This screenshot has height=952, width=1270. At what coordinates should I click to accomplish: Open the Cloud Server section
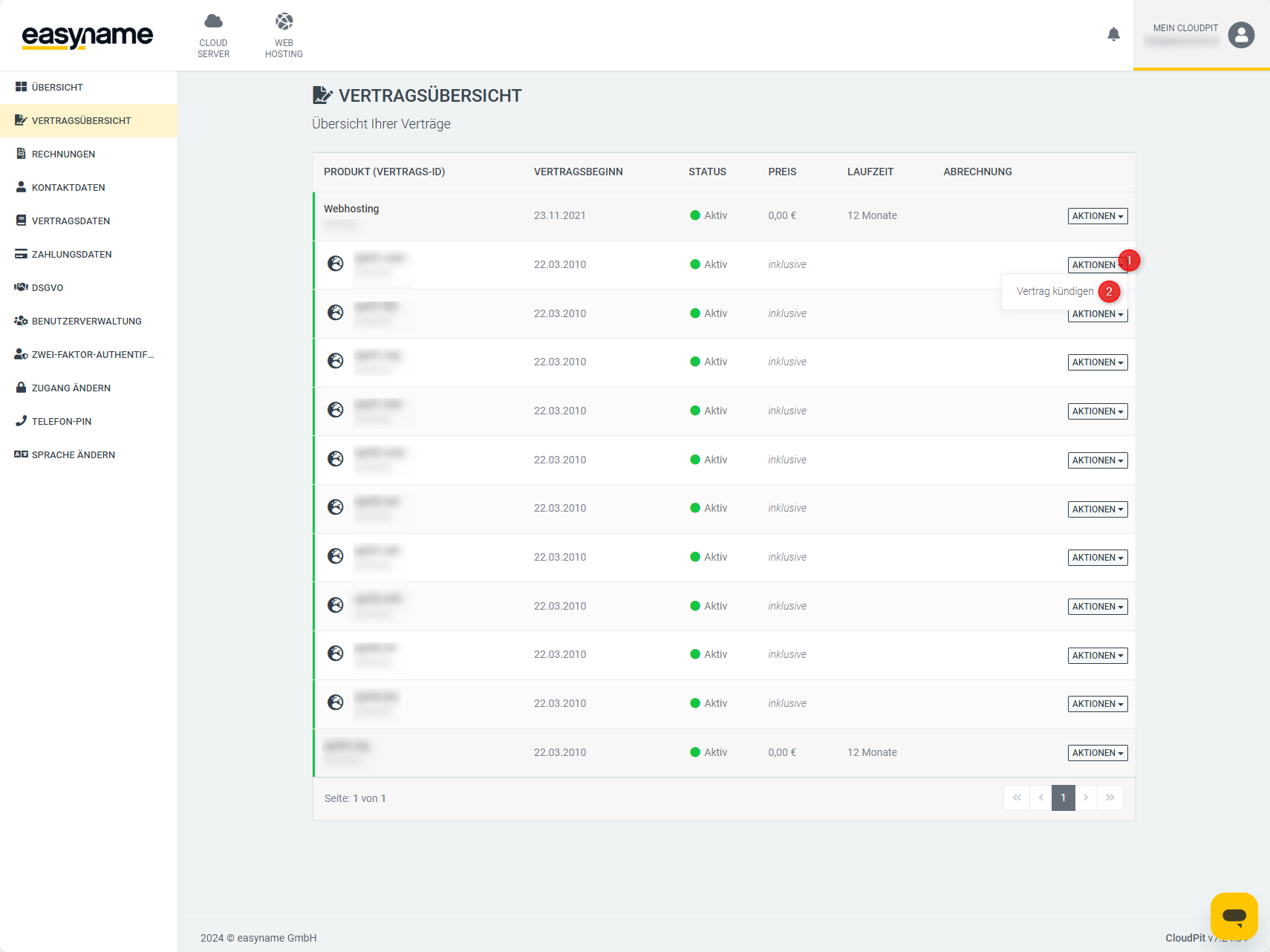213,35
